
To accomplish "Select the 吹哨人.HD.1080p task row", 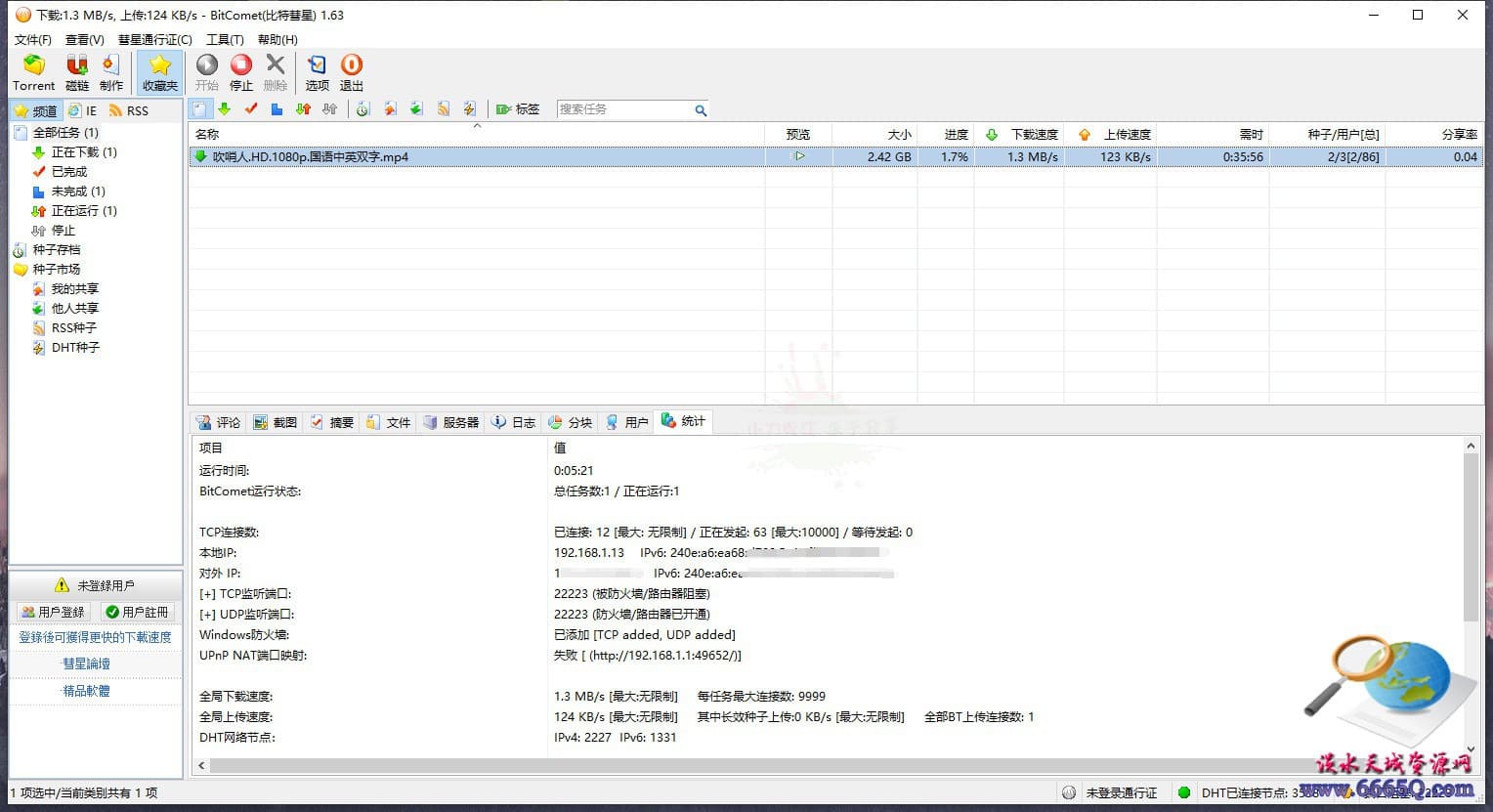I will (836, 156).
